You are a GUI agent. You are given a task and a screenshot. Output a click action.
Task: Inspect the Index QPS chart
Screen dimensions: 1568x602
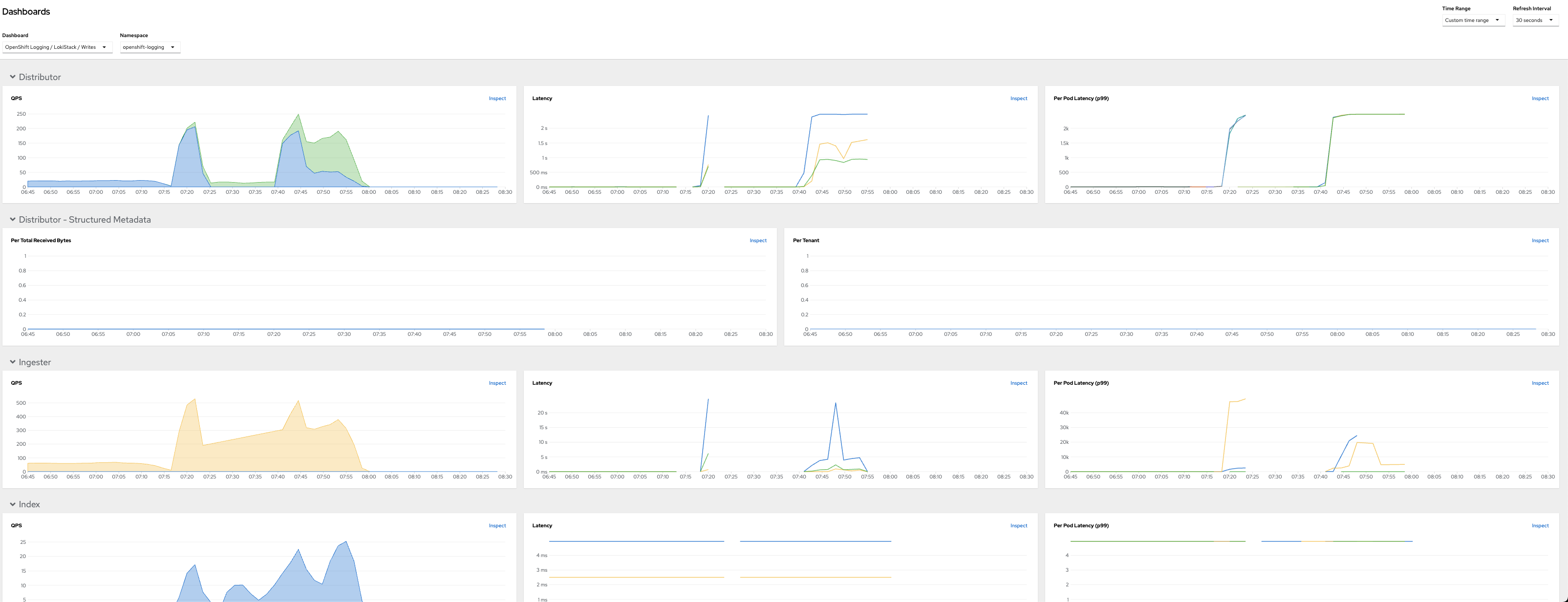click(x=497, y=526)
